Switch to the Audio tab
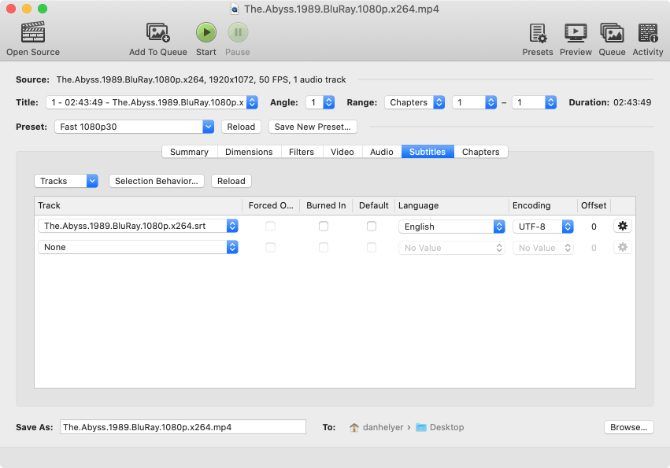This screenshot has width=670, height=468. [x=382, y=152]
